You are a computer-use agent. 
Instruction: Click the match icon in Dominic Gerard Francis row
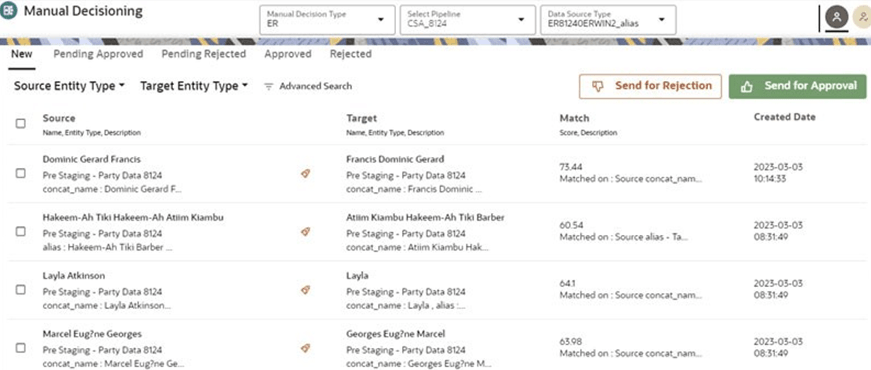305,174
